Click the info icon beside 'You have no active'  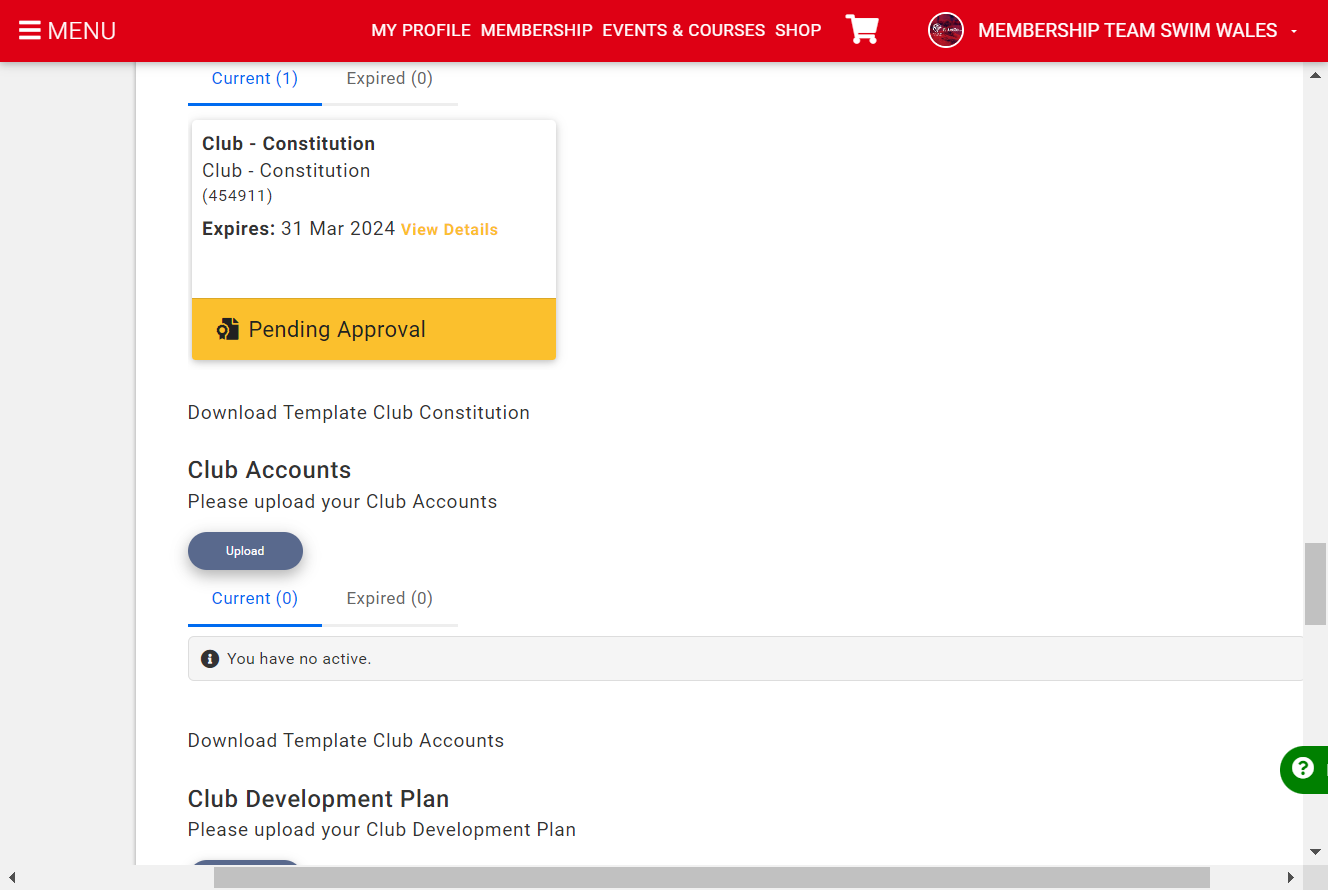point(210,658)
